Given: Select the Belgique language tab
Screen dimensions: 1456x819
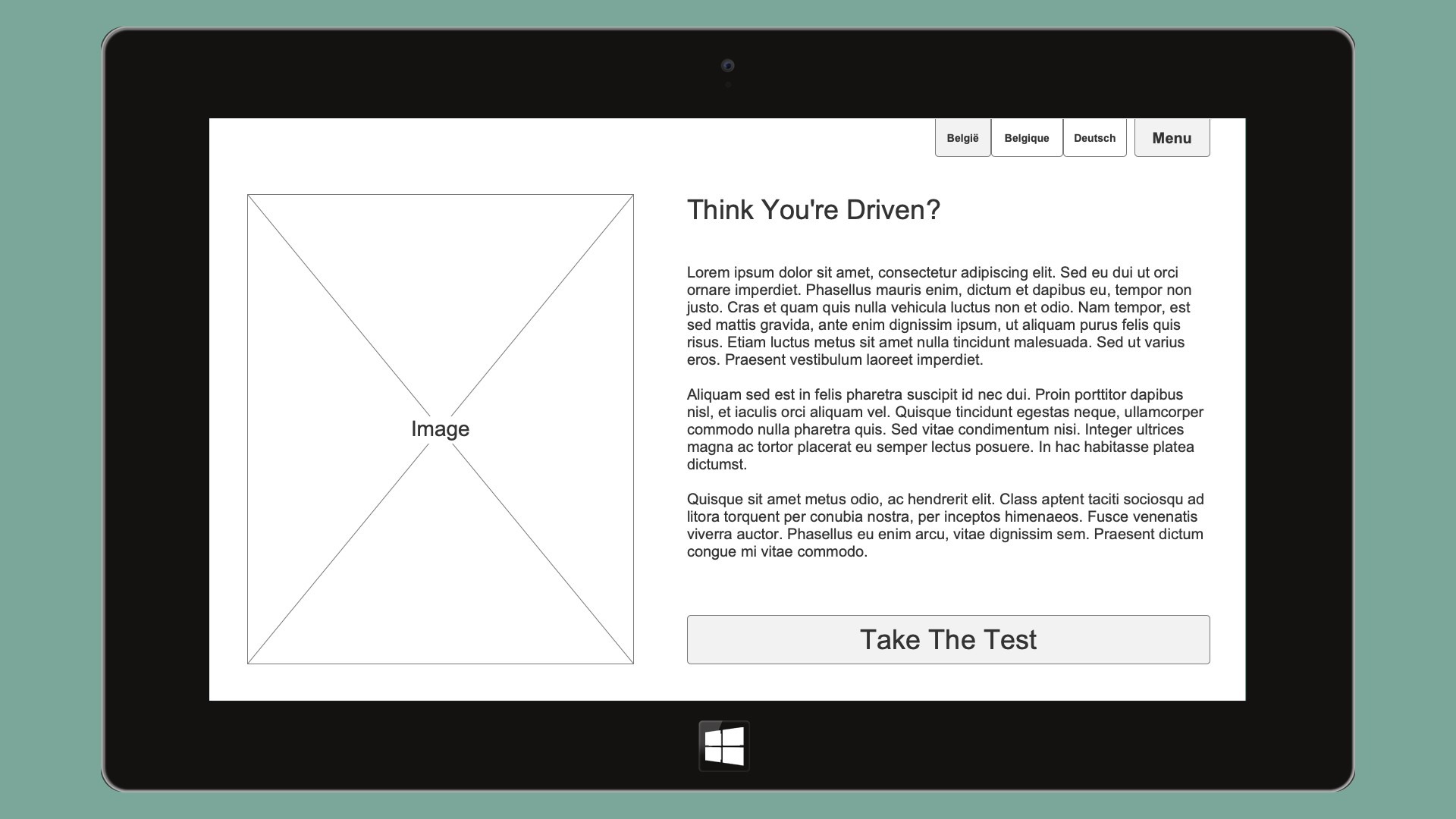Looking at the screenshot, I should coord(1026,138).
